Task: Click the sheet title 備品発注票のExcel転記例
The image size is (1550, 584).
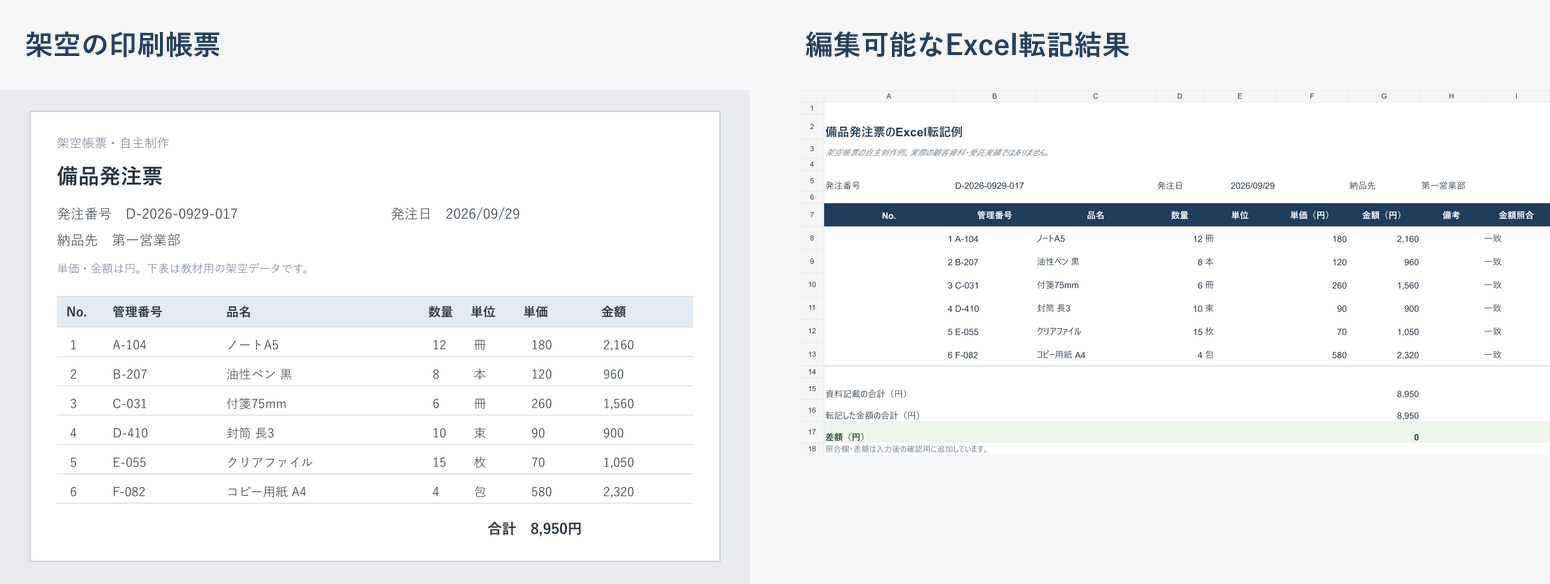Action: coord(894,132)
